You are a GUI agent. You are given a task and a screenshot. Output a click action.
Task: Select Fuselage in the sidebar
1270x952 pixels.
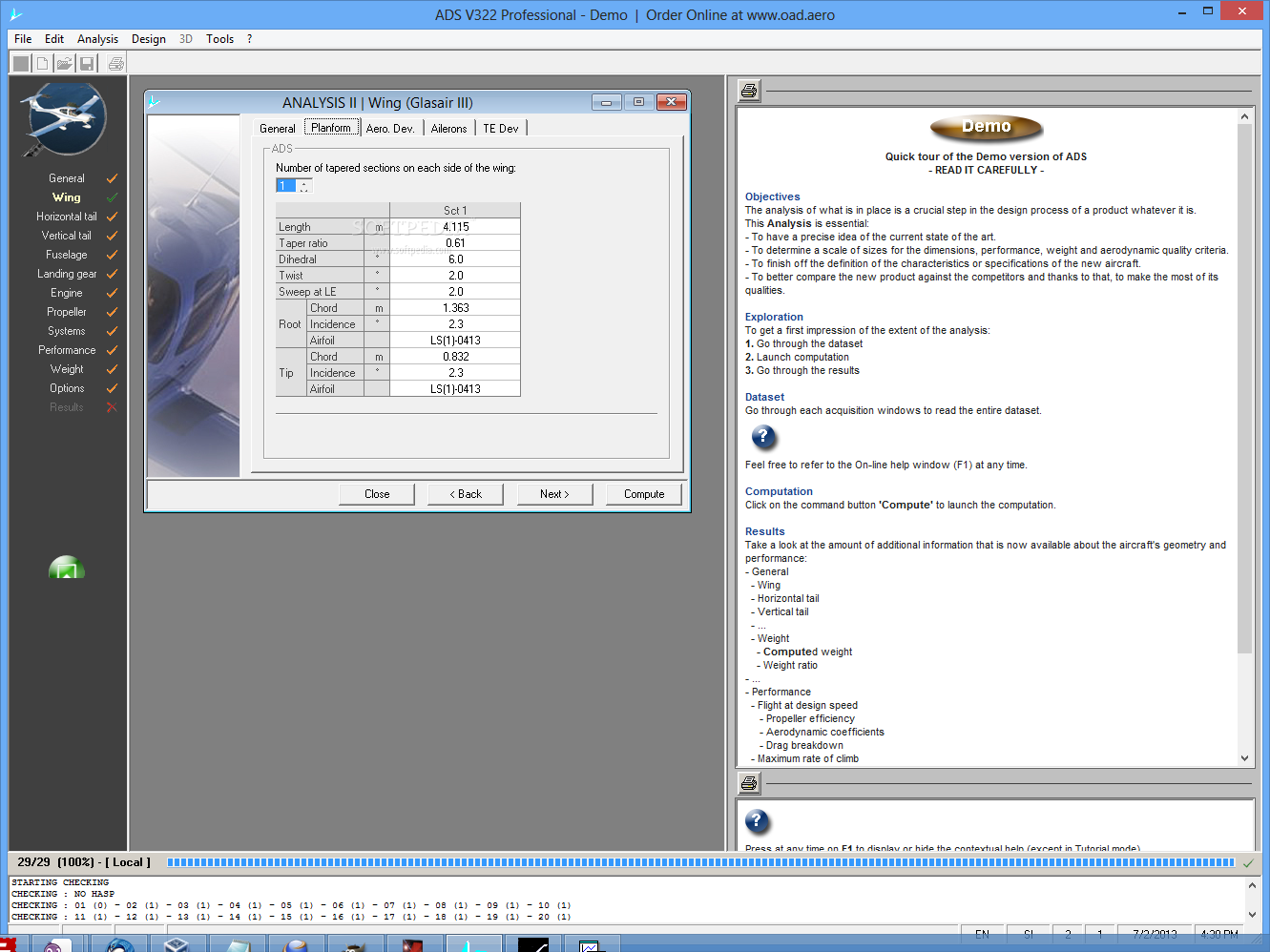67,255
